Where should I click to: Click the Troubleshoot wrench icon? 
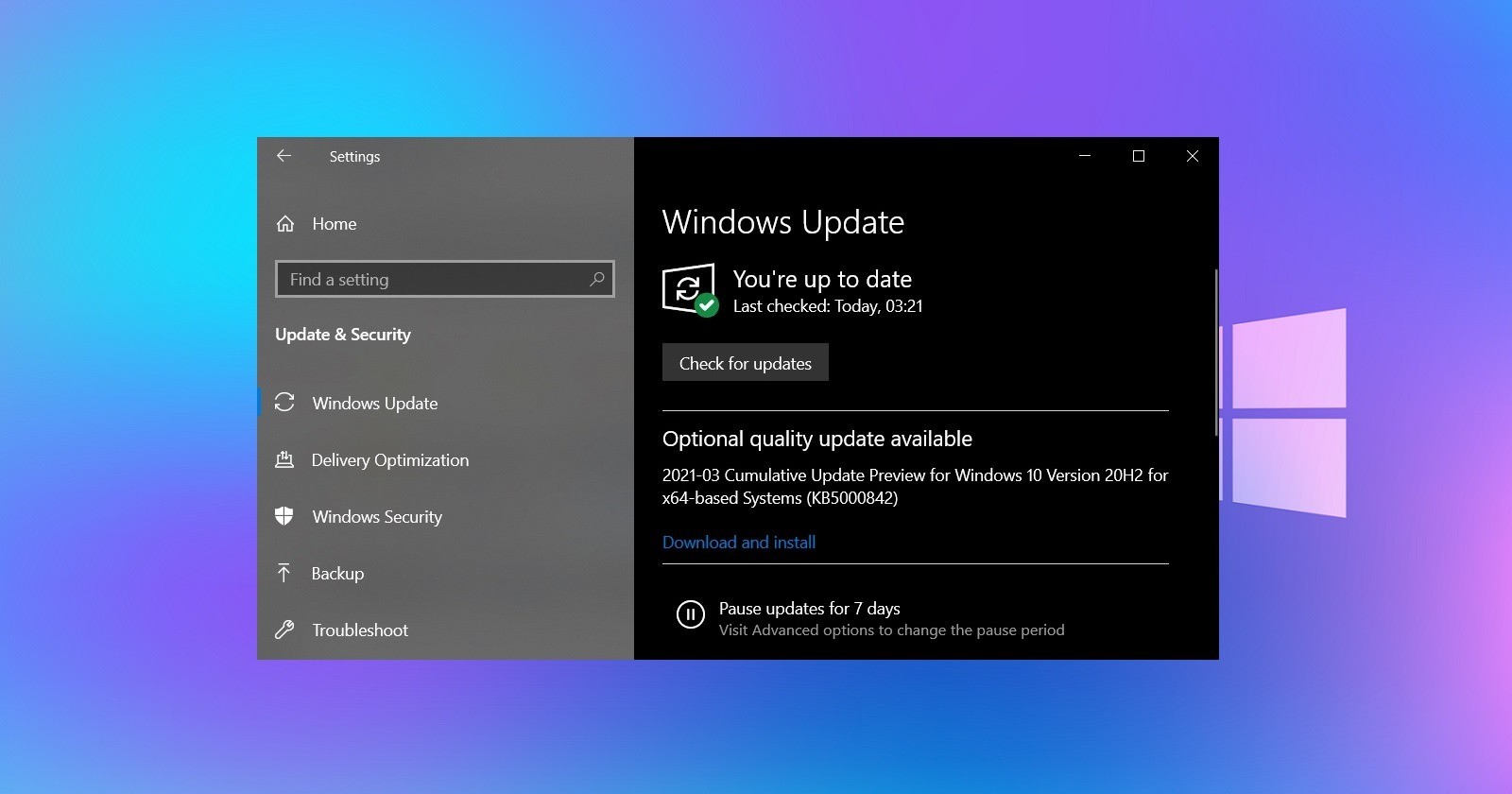(284, 630)
